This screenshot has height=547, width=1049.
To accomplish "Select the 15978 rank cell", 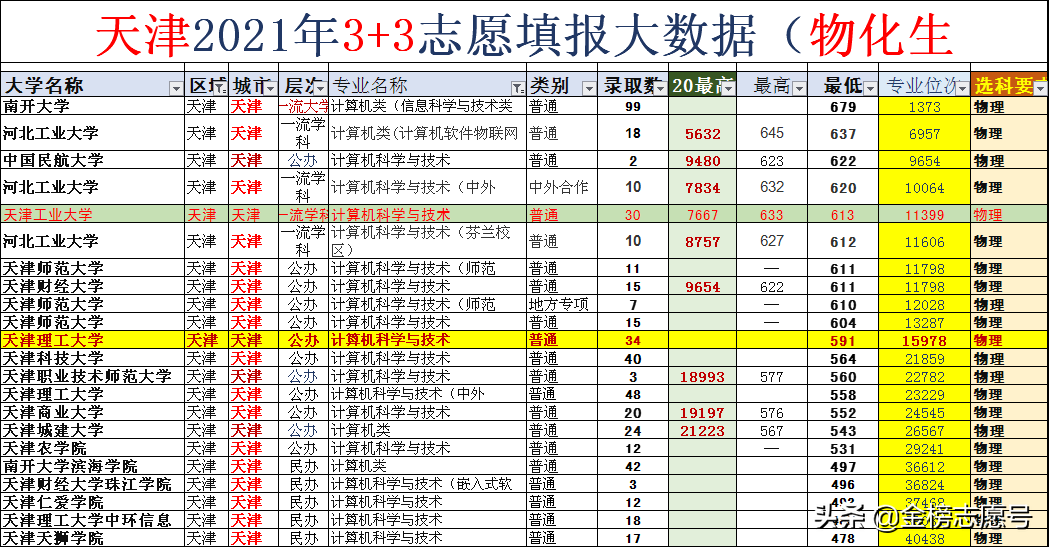I will pyautogui.click(x=925, y=340).
